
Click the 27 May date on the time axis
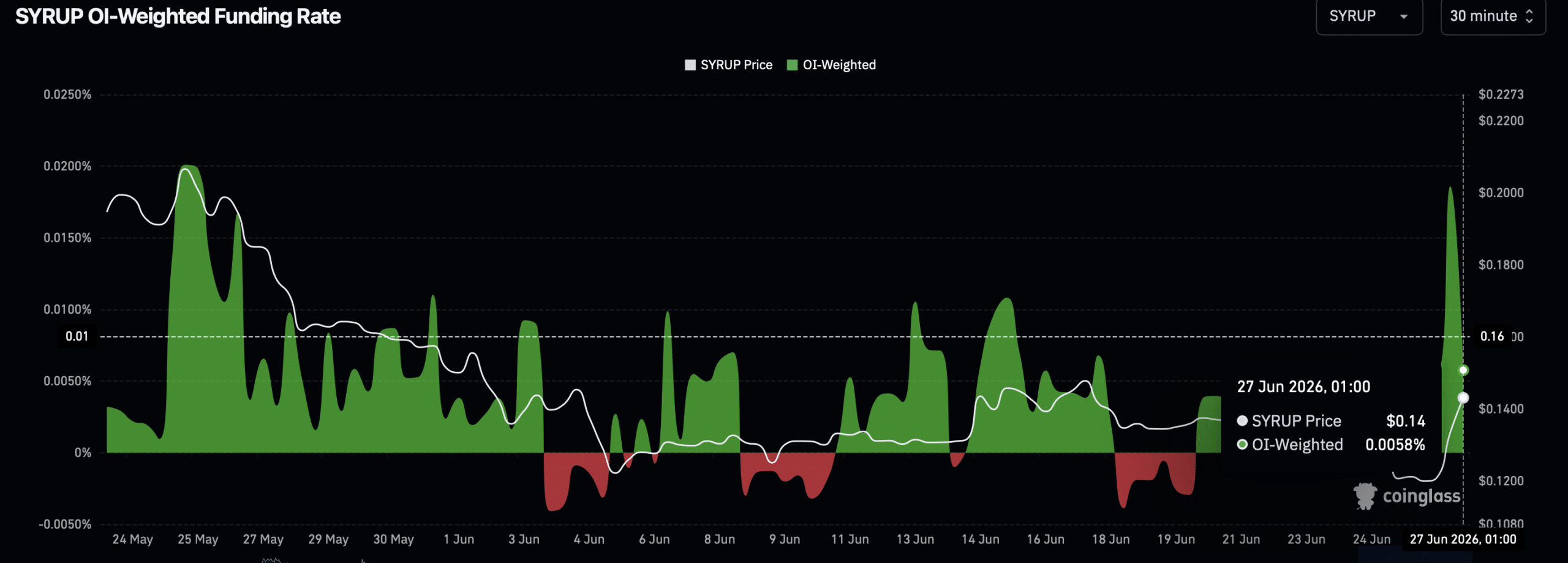tap(263, 539)
